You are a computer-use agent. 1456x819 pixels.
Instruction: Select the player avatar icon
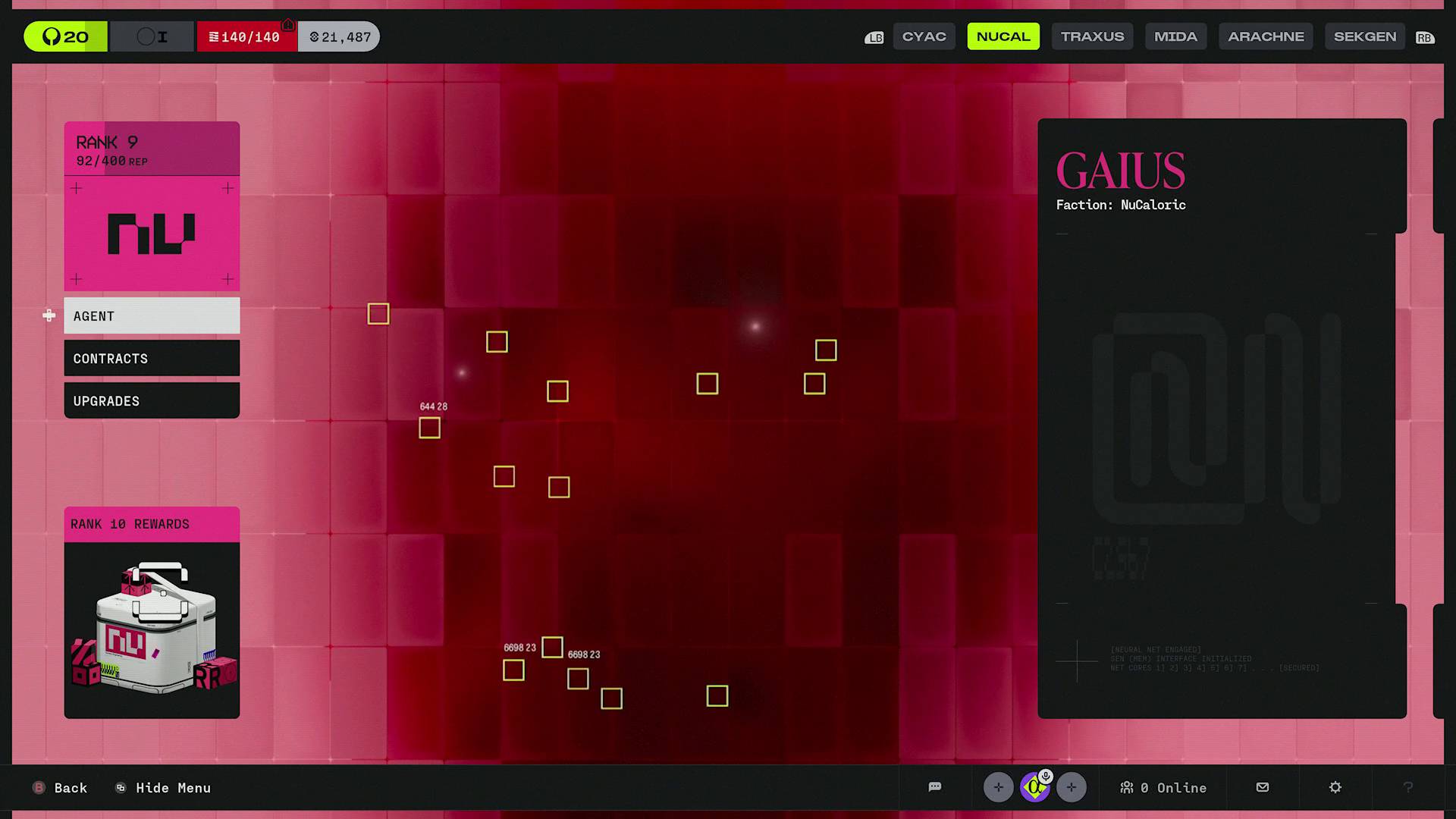(1033, 789)
